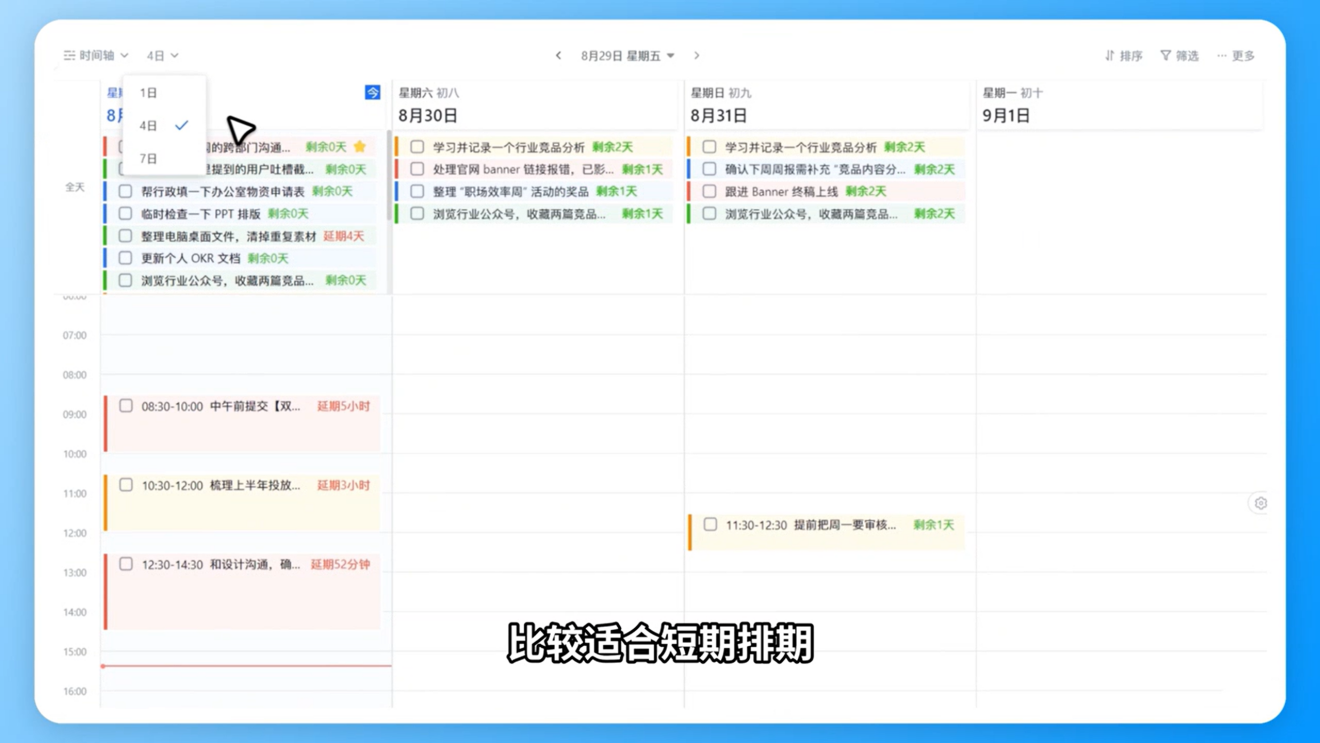
Task: Check off 确认下周周报需补充 task
Action: pyautogui.click(x=709, y=169)
